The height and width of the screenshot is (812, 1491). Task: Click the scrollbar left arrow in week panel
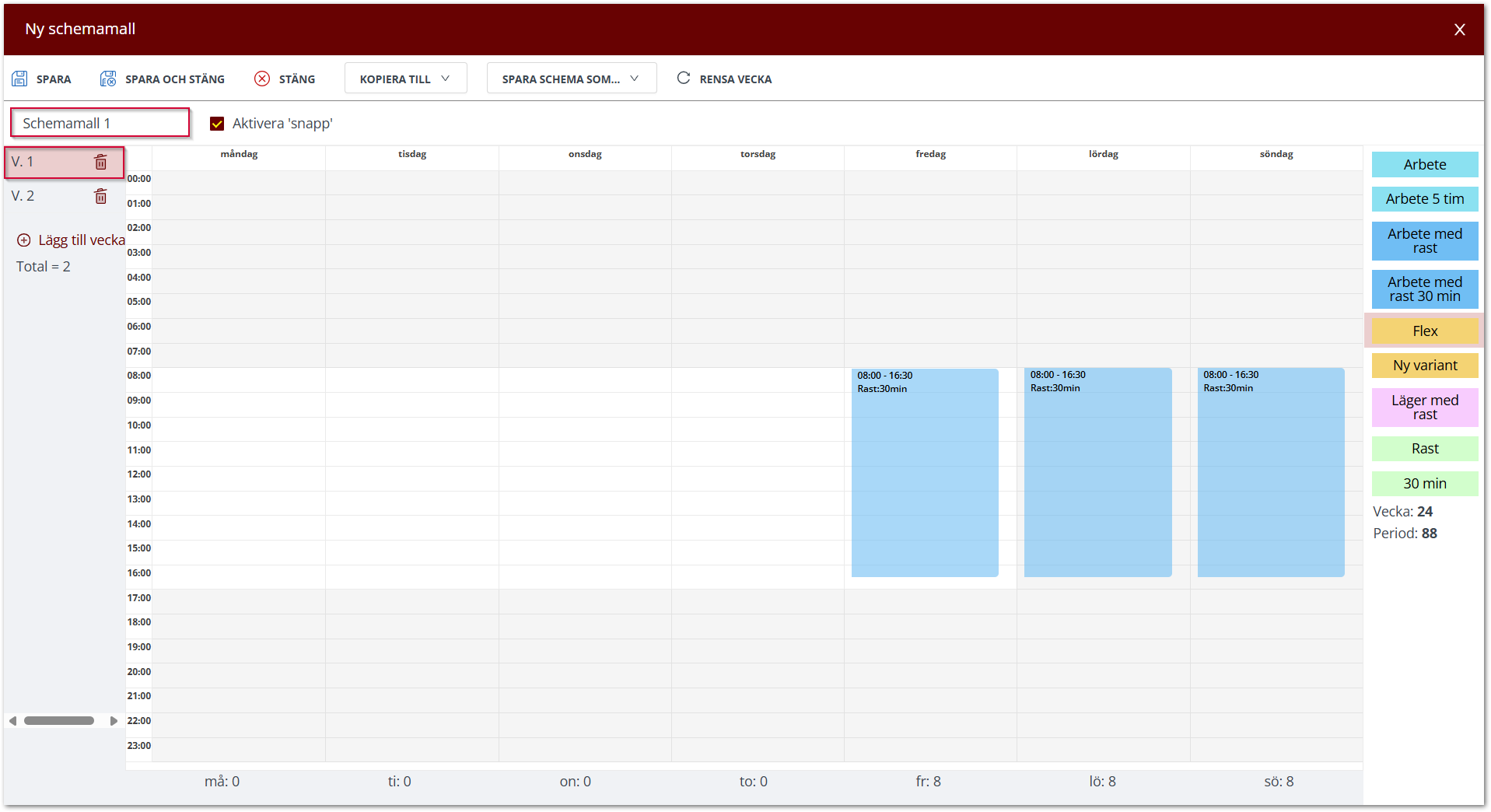(12, 721)
